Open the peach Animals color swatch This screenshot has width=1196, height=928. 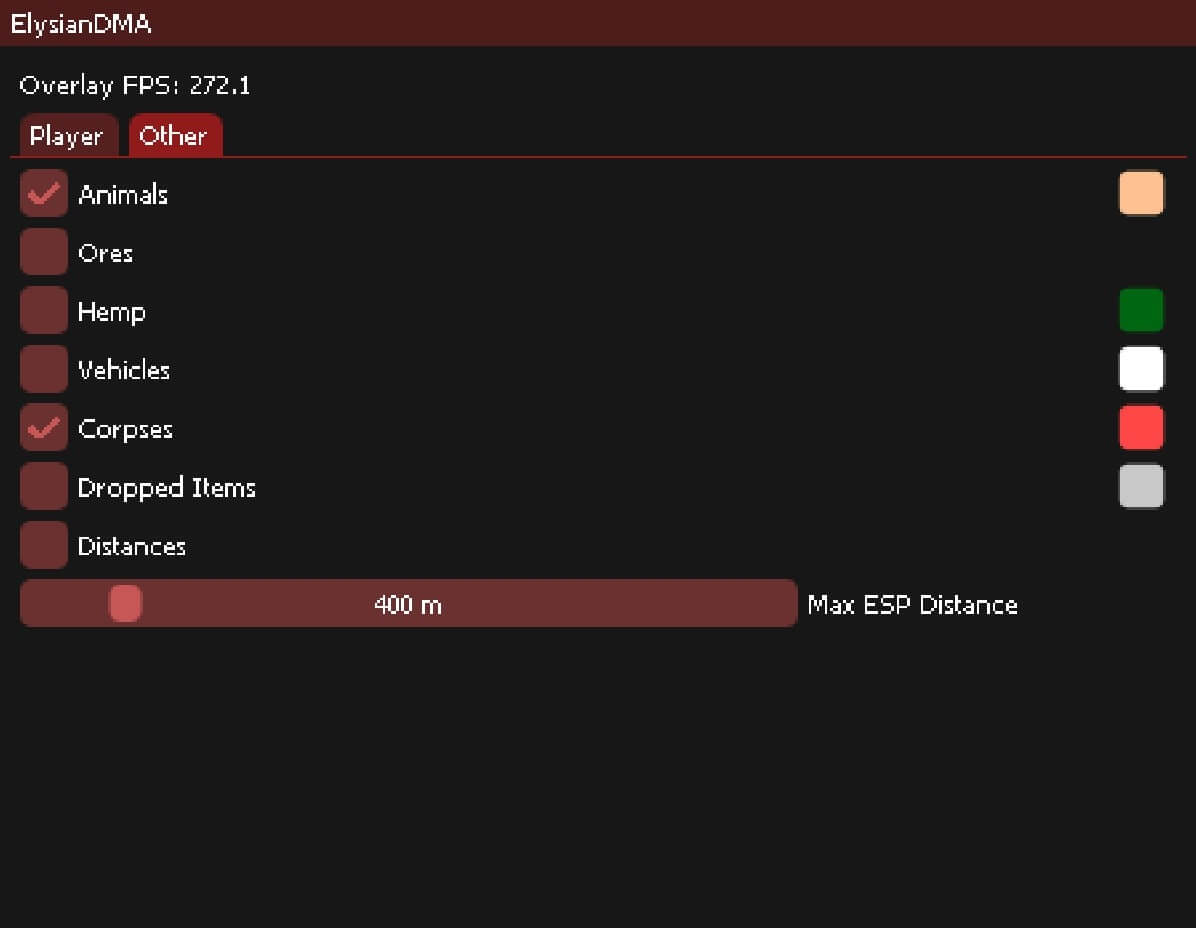(1141, 193)
